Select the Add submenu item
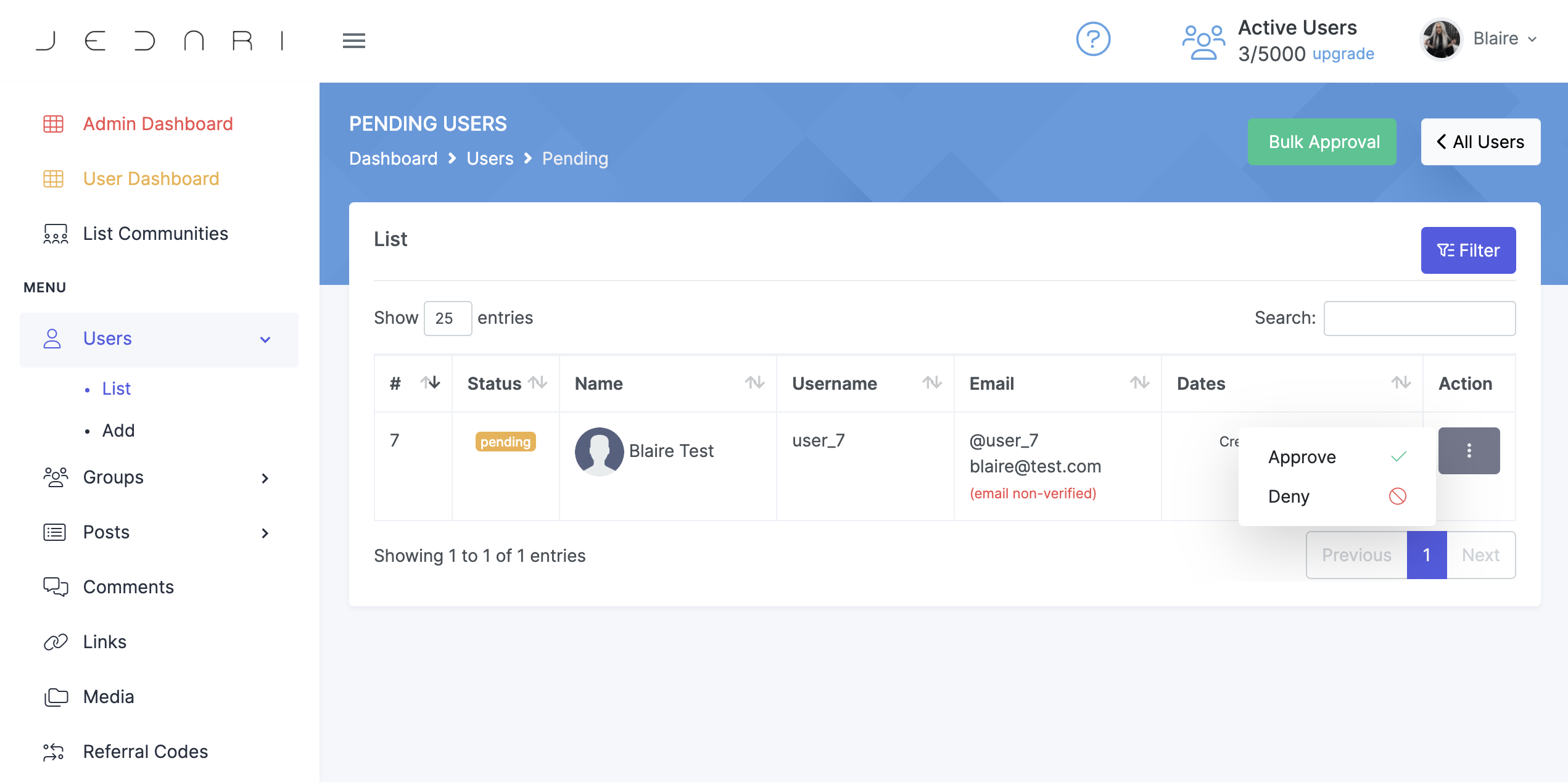Viewport: 1568px width, 782px height. [x=118, y=430]
